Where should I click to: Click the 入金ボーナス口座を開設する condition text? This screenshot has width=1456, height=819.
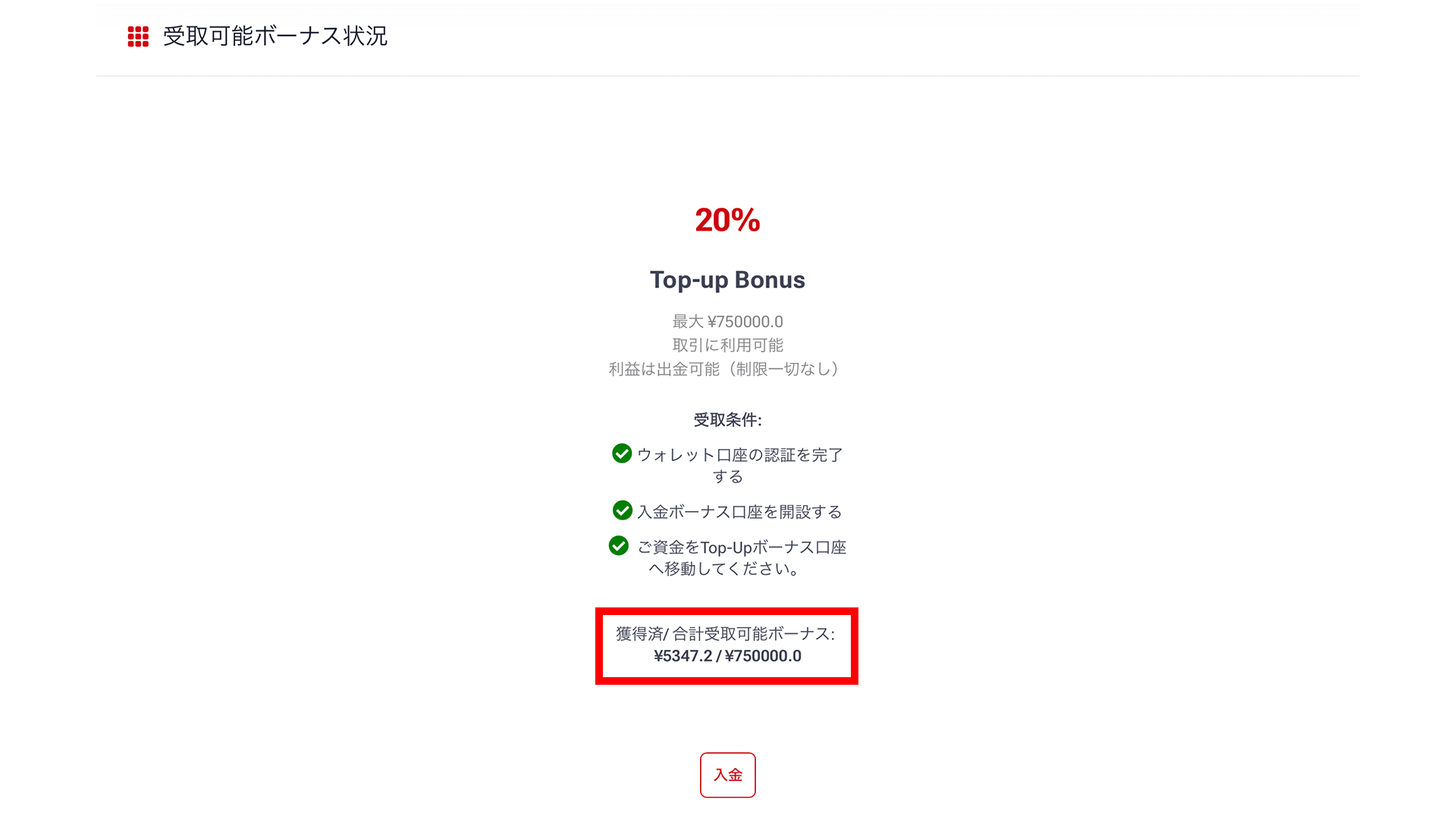click(739, 512)
